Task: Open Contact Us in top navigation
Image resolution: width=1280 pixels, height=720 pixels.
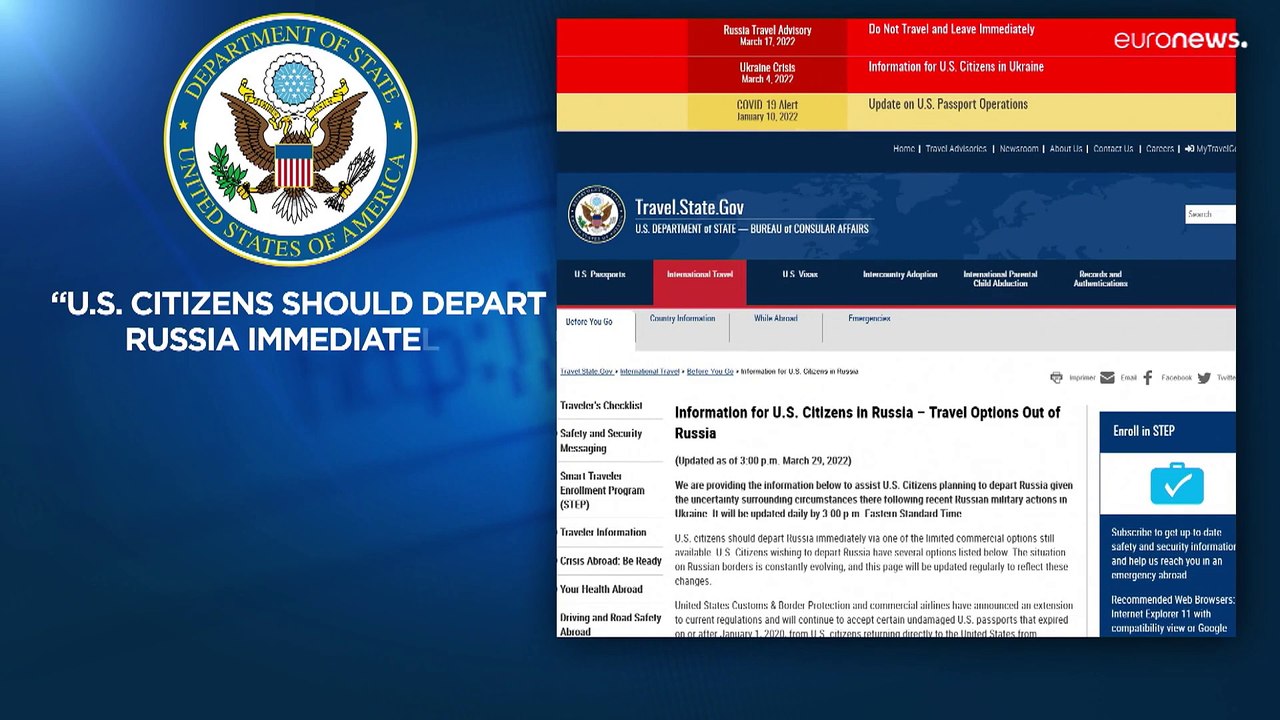Action: (1113, 149)
